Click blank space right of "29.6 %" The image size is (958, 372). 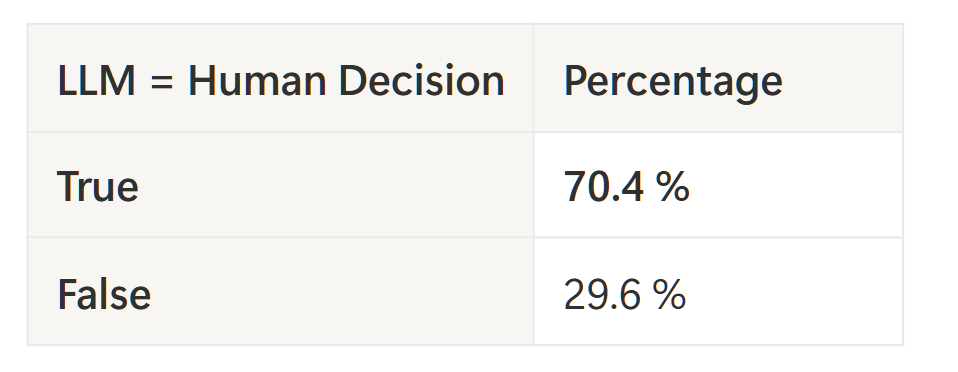click(794, 291)
